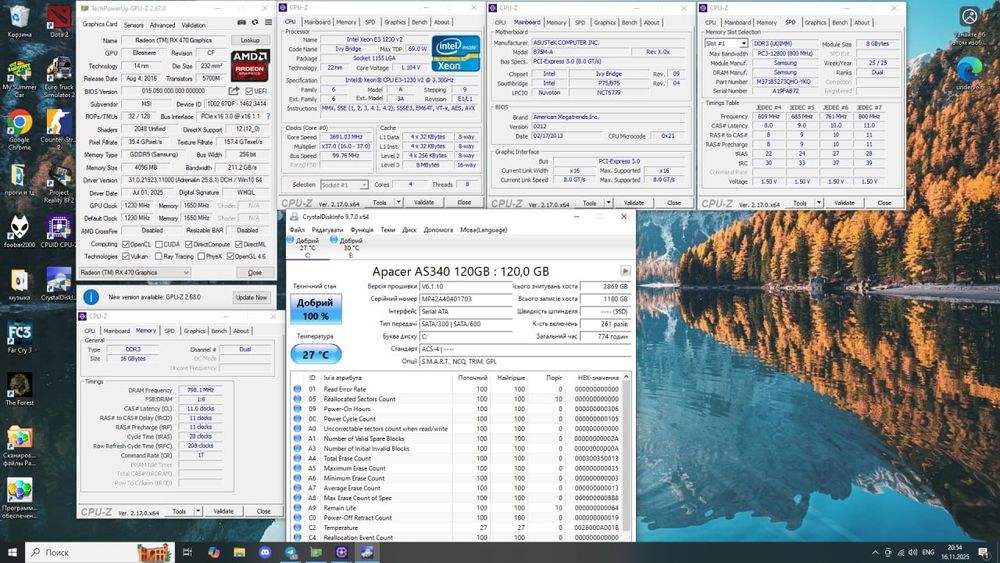Viewport: 1000px width, 563px height.
Task: Switch to the Advanced tab in GPU-Z
Action: click(163, 25)
